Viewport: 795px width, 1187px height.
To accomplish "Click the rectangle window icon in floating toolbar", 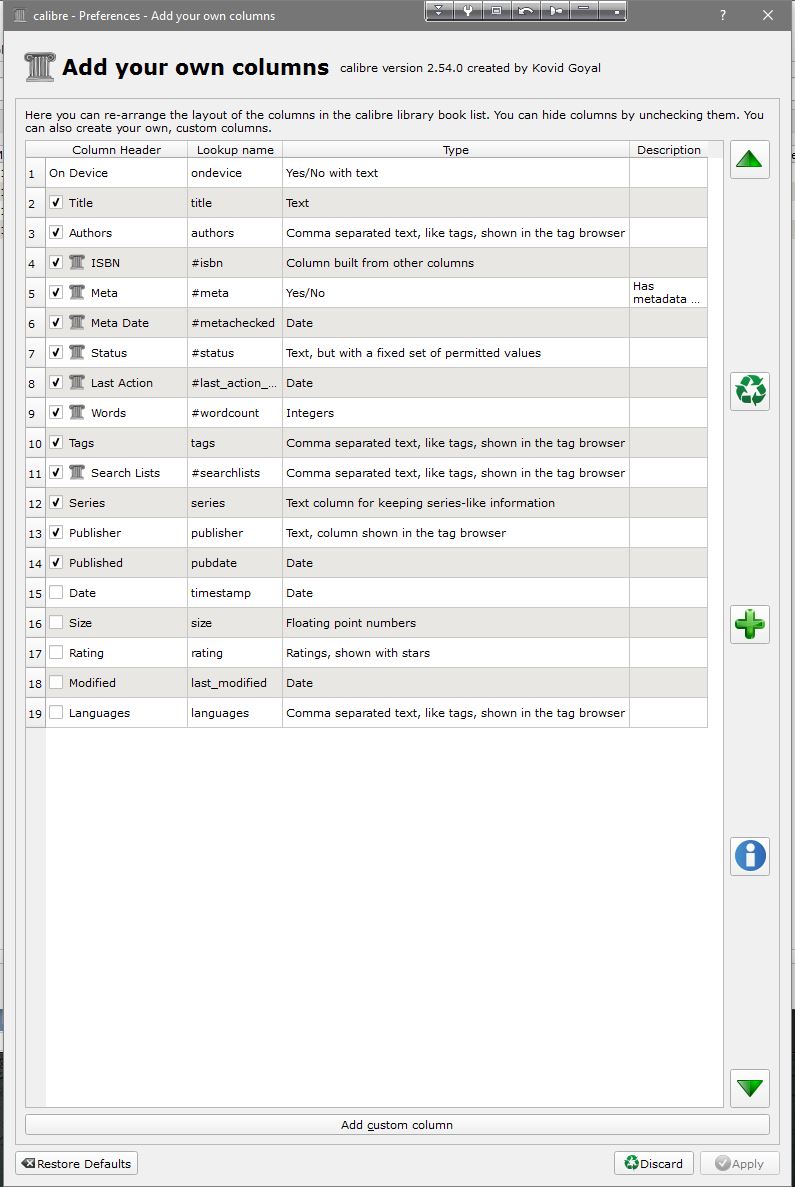I will tap(497, 11).
